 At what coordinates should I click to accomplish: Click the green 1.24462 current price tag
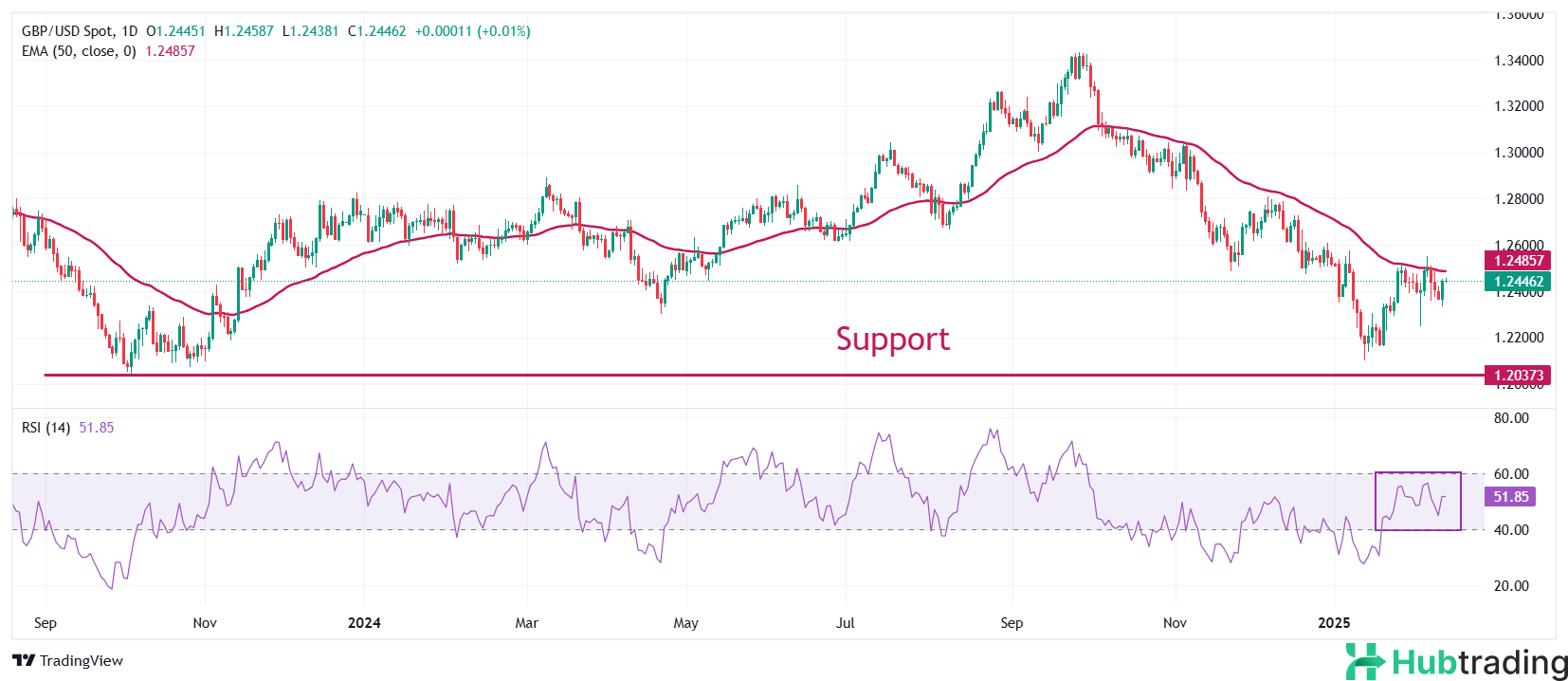point(1519,282)
